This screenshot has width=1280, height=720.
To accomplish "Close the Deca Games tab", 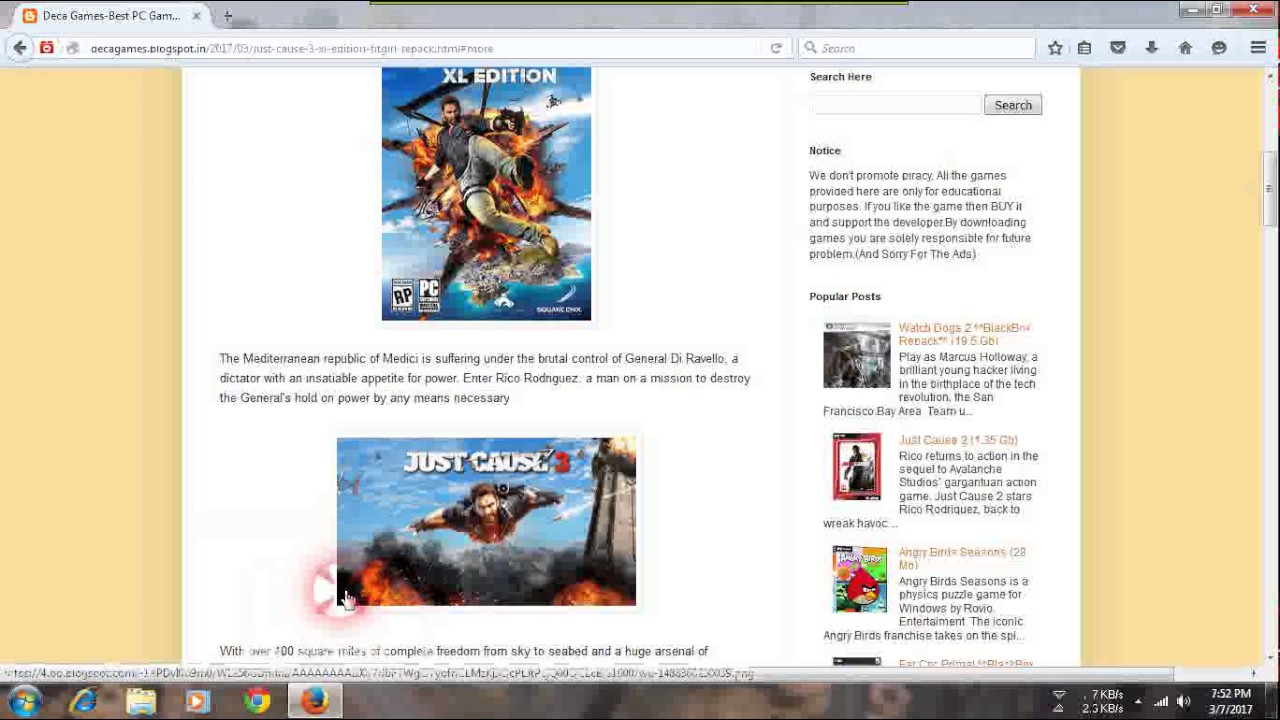I will pos(196,16).
